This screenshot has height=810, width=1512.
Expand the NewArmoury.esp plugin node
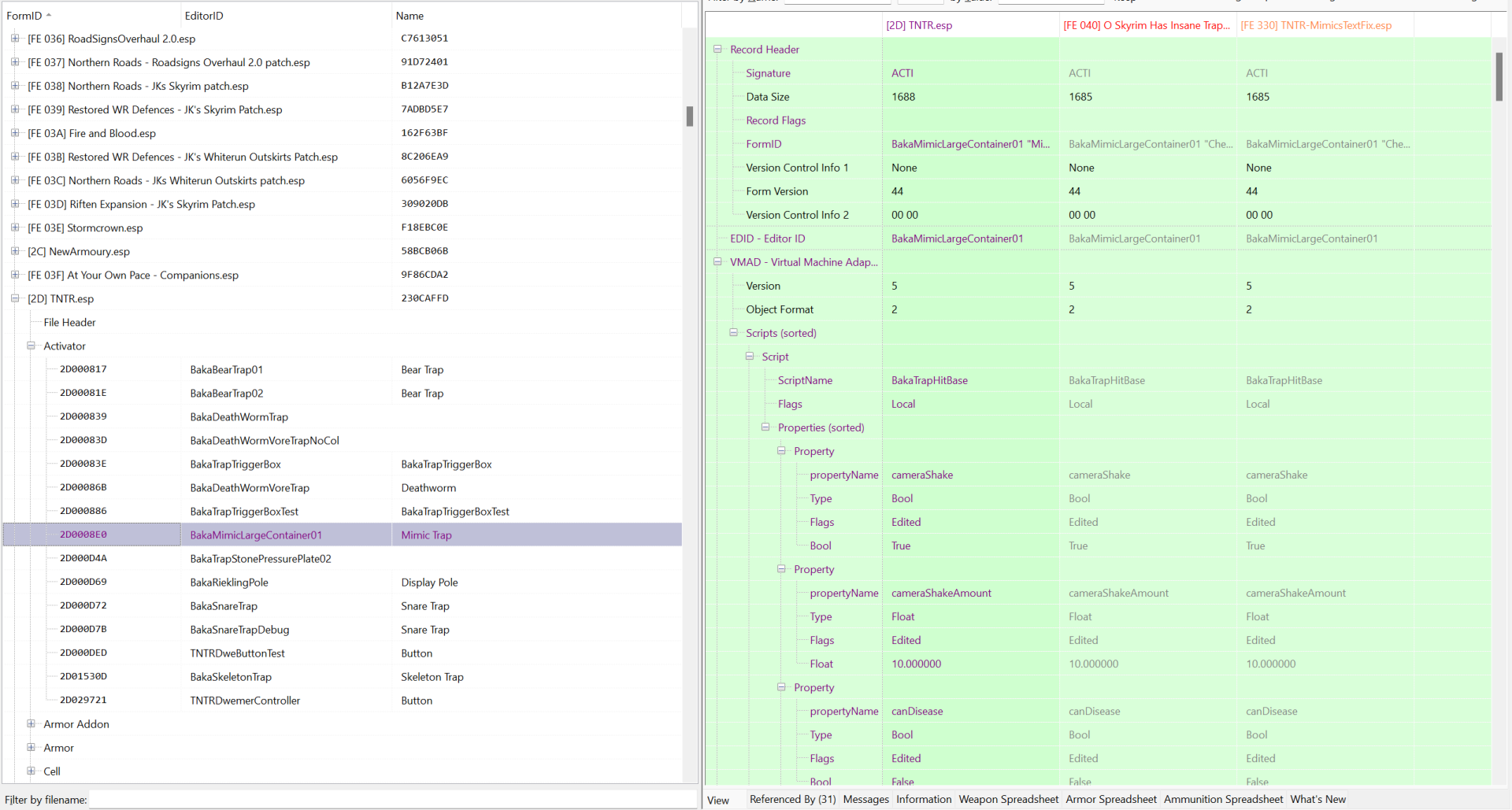(x=15, y=251)
